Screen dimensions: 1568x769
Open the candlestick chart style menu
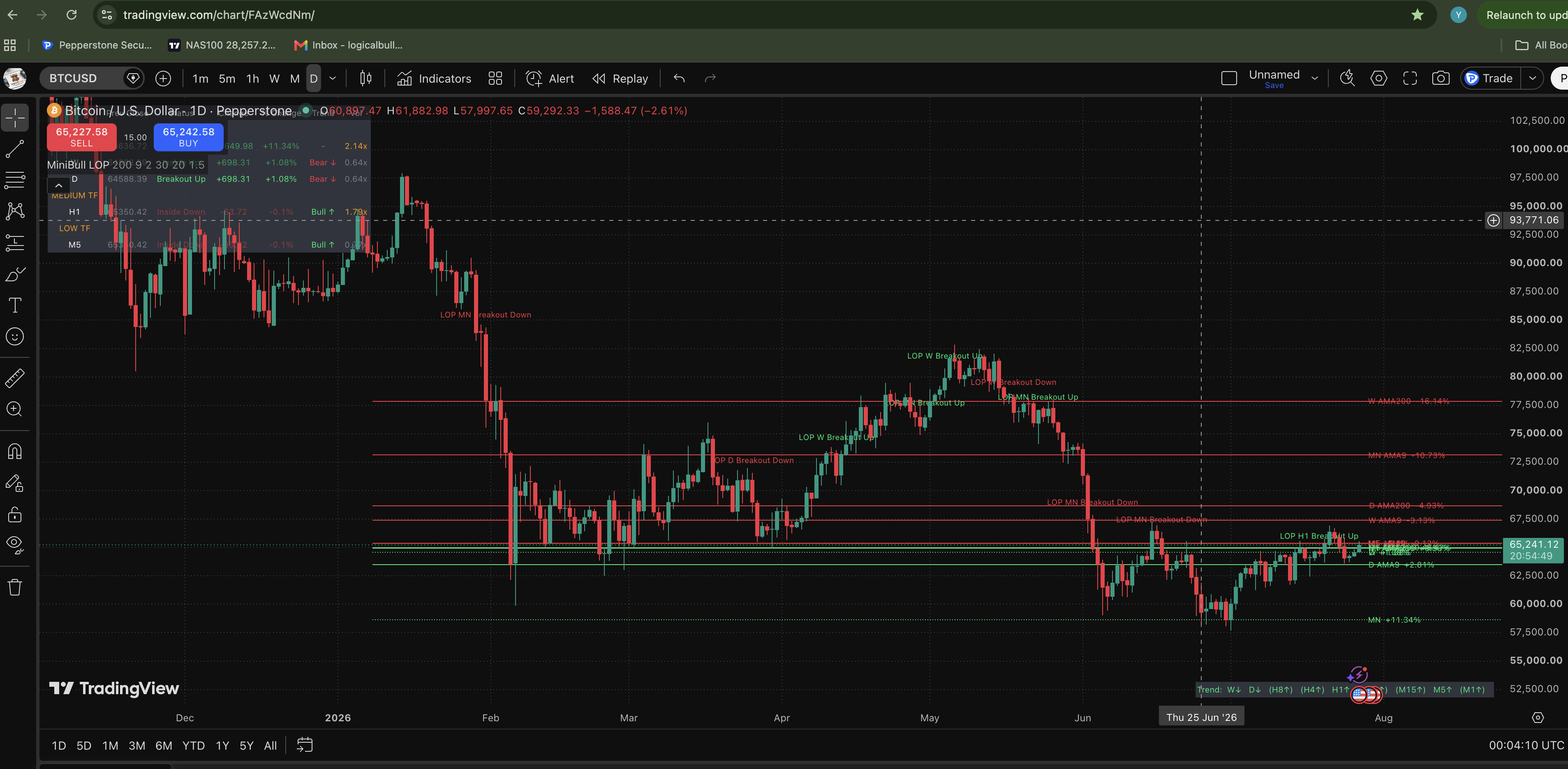[x=366, y=79]
